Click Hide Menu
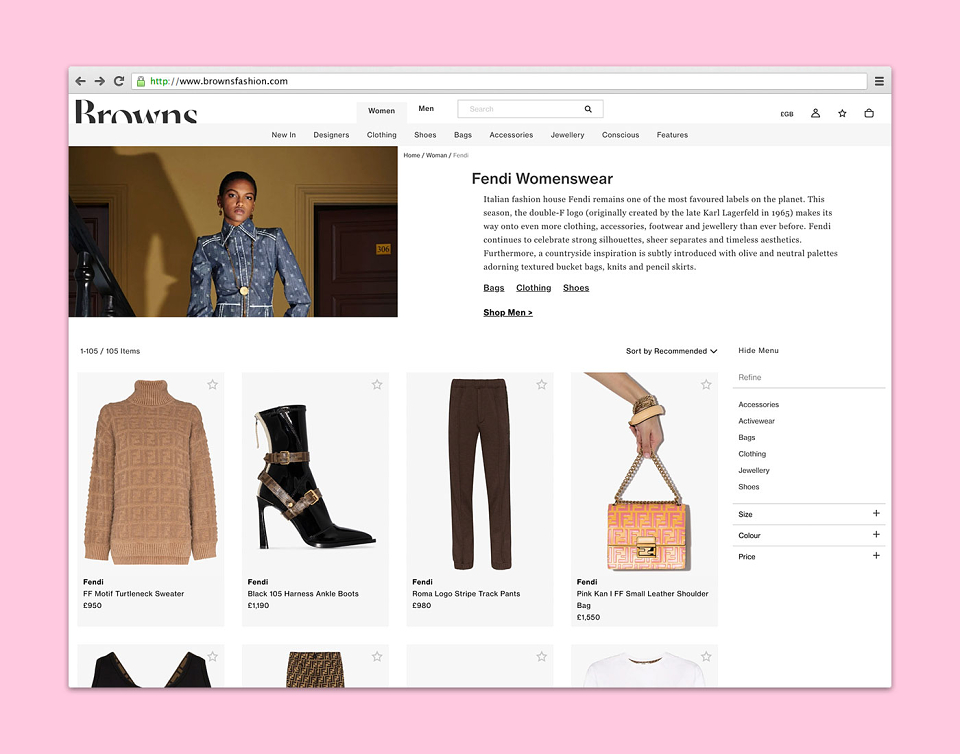This screenshot has width=960, height=754. tap(758, 351)
